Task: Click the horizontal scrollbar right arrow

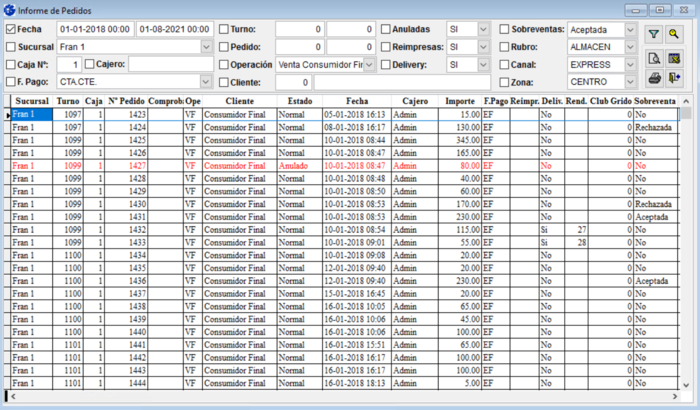Action: click(675, 396)
